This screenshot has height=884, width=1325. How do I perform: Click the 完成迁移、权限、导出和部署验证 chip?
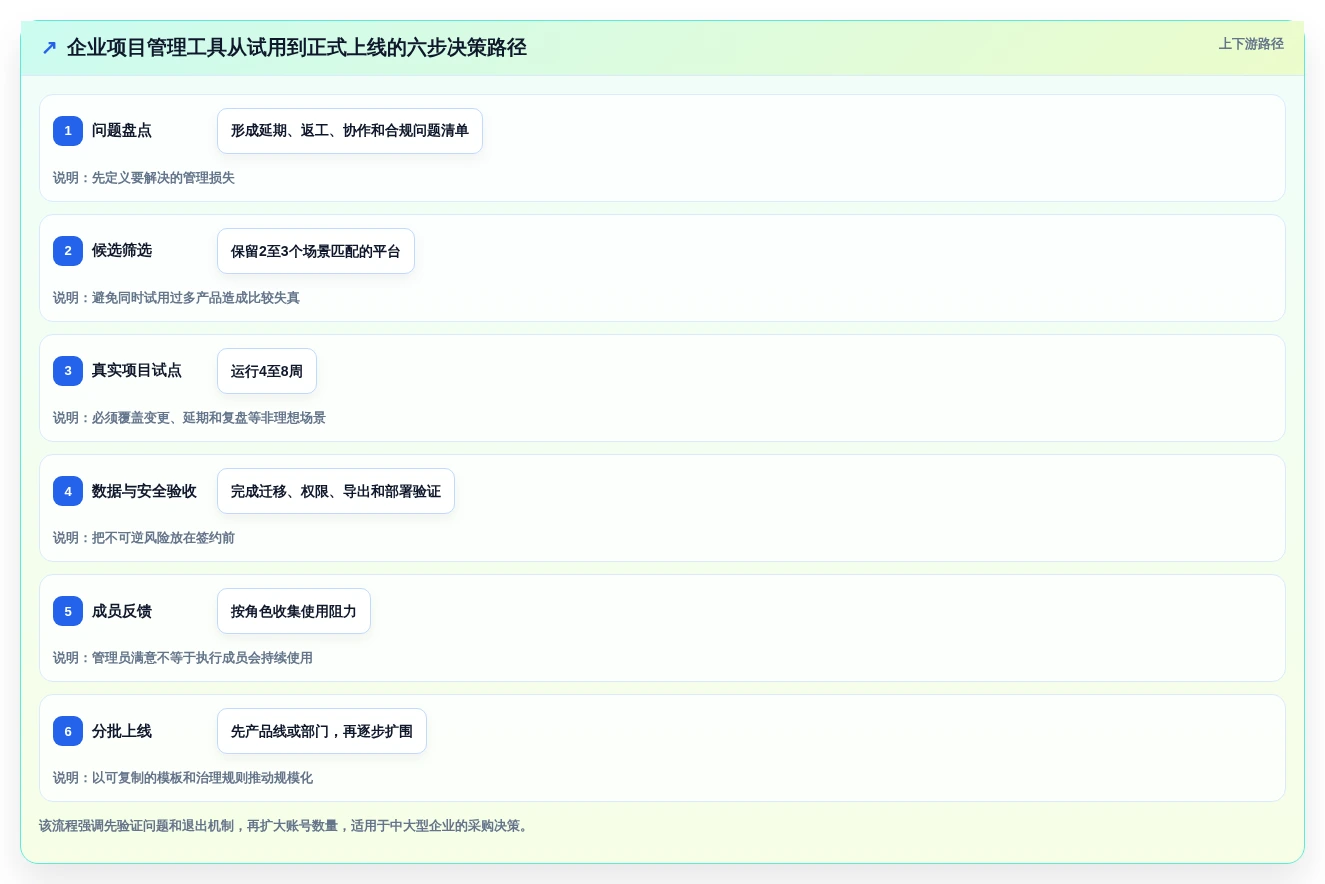(x=336, y=491)
